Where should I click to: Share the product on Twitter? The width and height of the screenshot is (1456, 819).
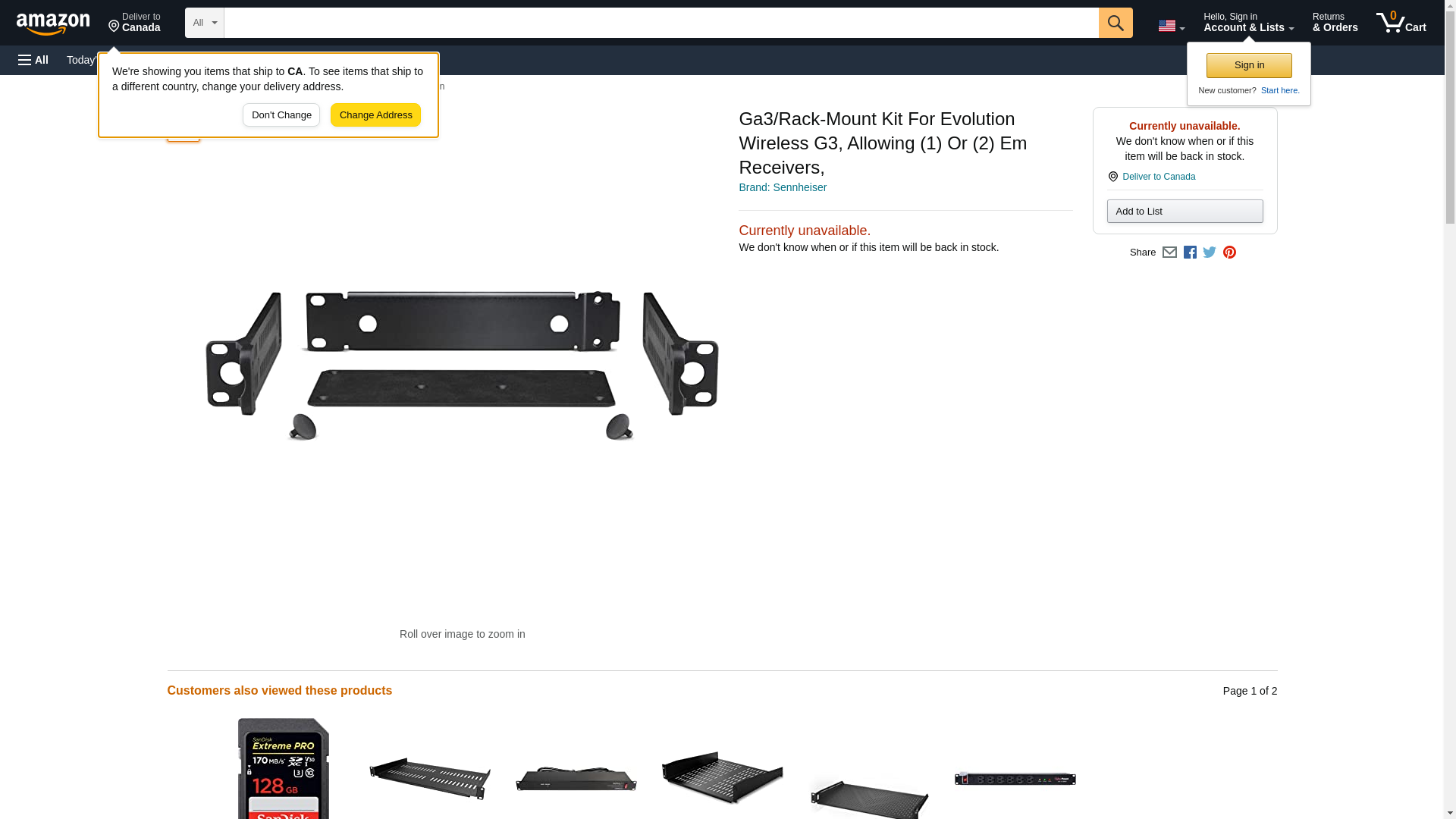point(1210,253)
